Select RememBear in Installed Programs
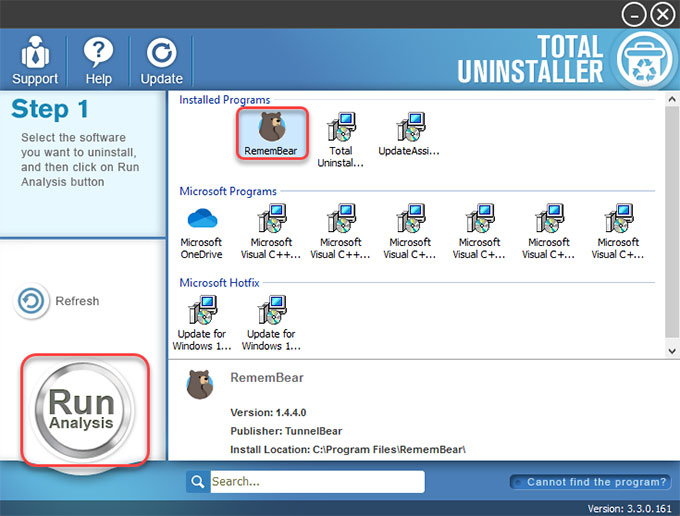680x516 pixels. 272,133
